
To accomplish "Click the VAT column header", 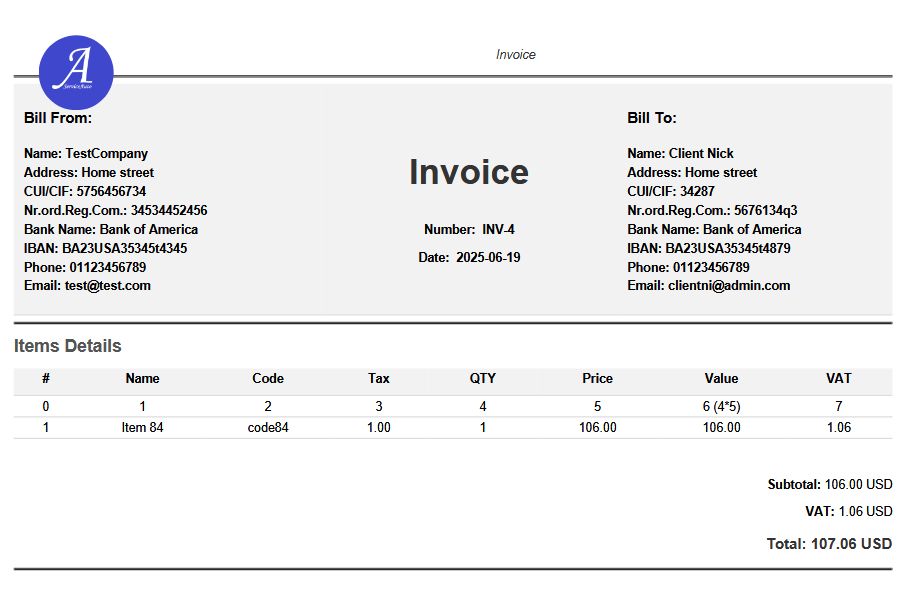I will 839,378.
